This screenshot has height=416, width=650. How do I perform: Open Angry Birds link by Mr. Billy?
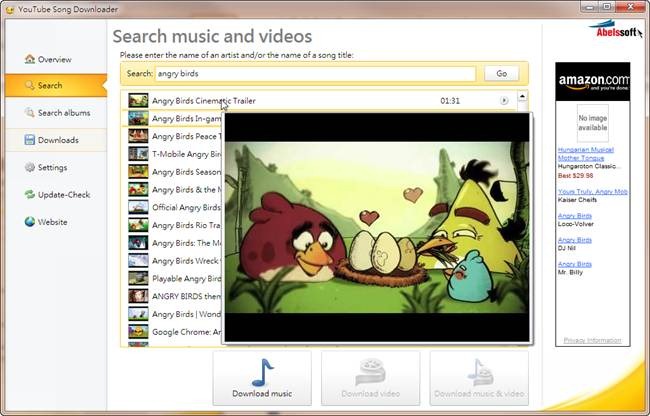tap(575, 264)
